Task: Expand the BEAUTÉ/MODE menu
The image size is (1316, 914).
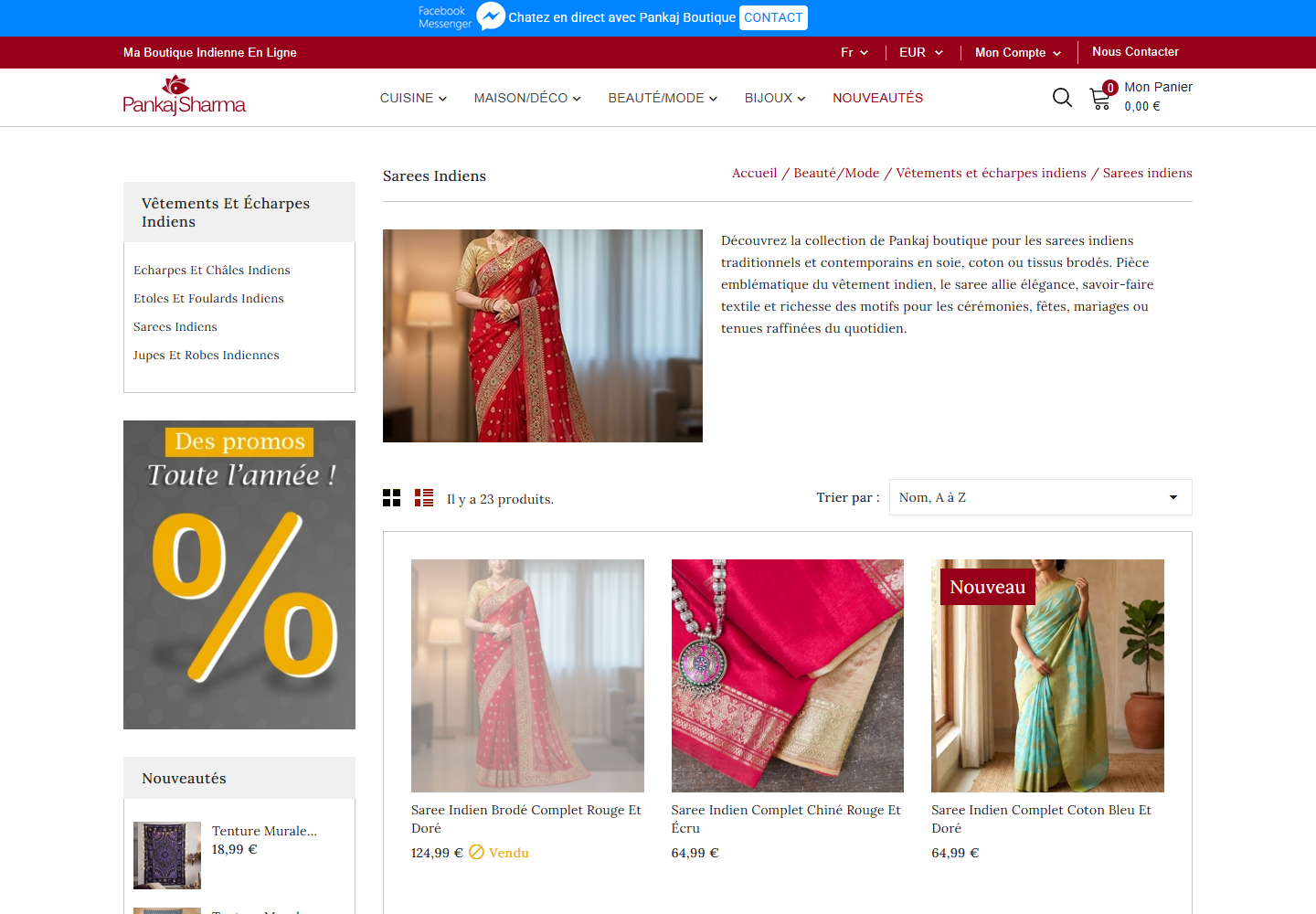Action: [663, 98]
